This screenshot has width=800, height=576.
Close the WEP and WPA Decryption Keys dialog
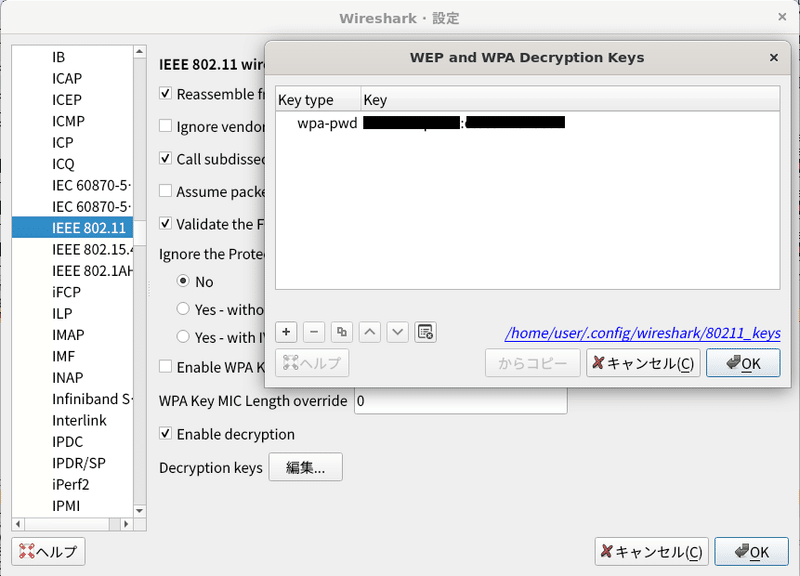pyautogui.click(x=773, y=58)
